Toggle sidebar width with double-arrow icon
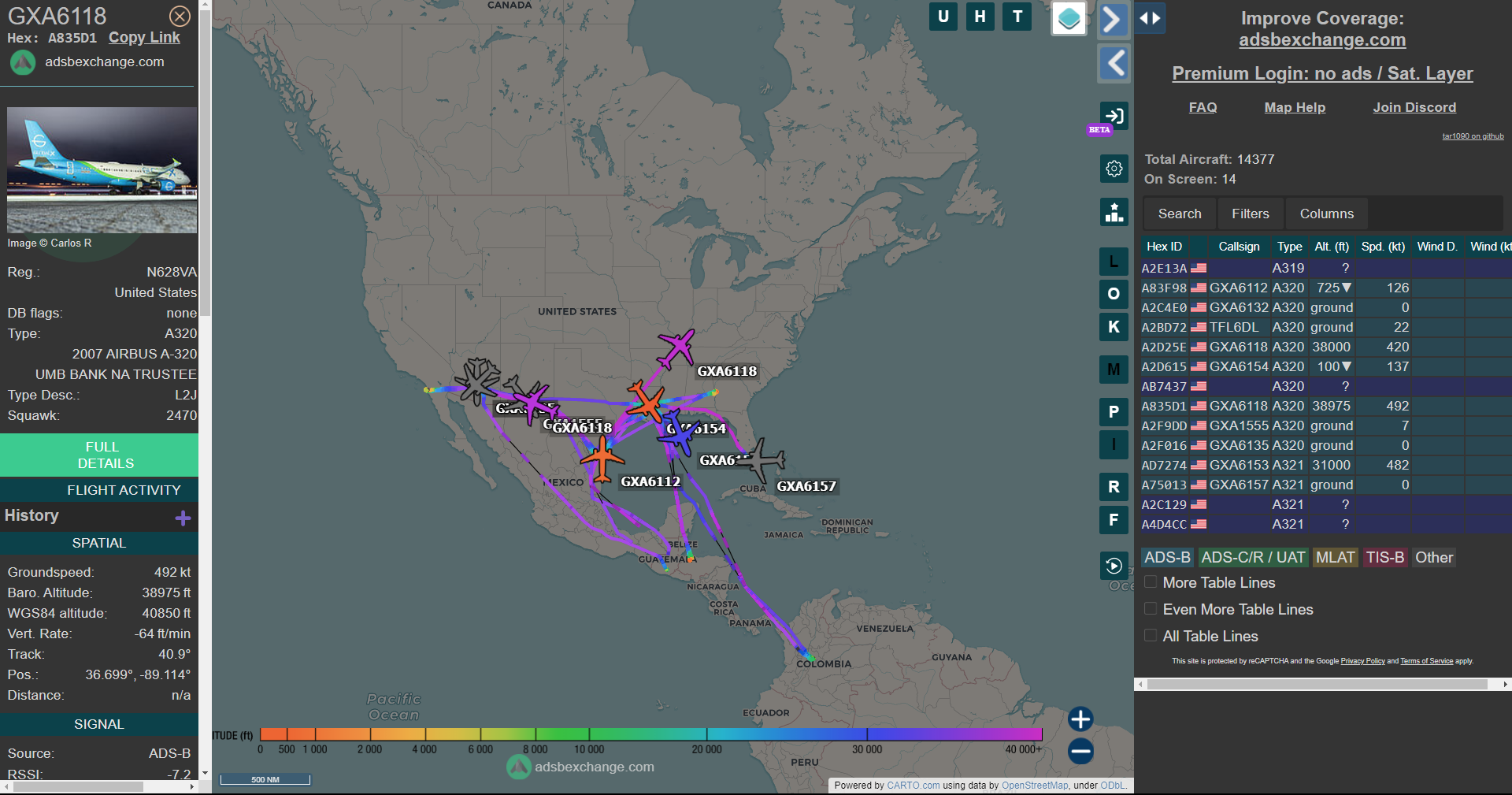This screenshot has height=795, width=1512. point(1150,18)
